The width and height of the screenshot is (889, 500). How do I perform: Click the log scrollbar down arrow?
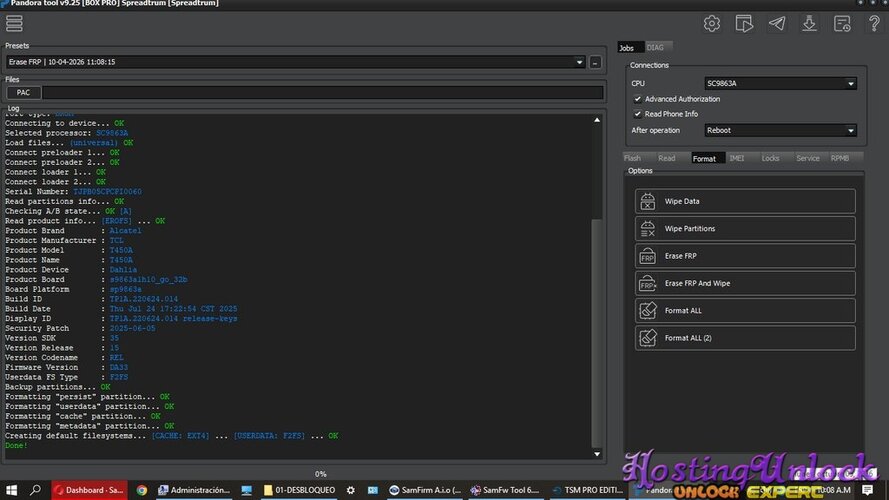[596, 454]
